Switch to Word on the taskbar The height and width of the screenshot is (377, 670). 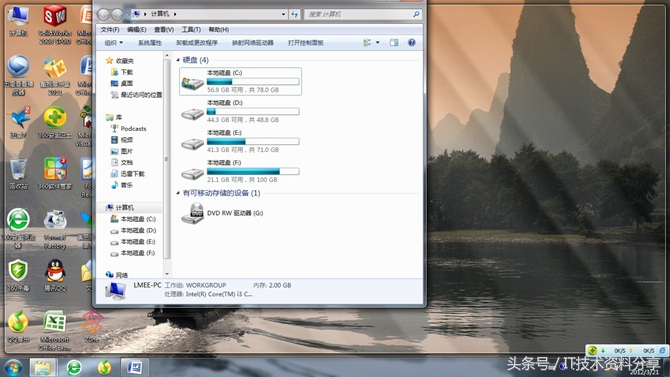coord(135,367)
